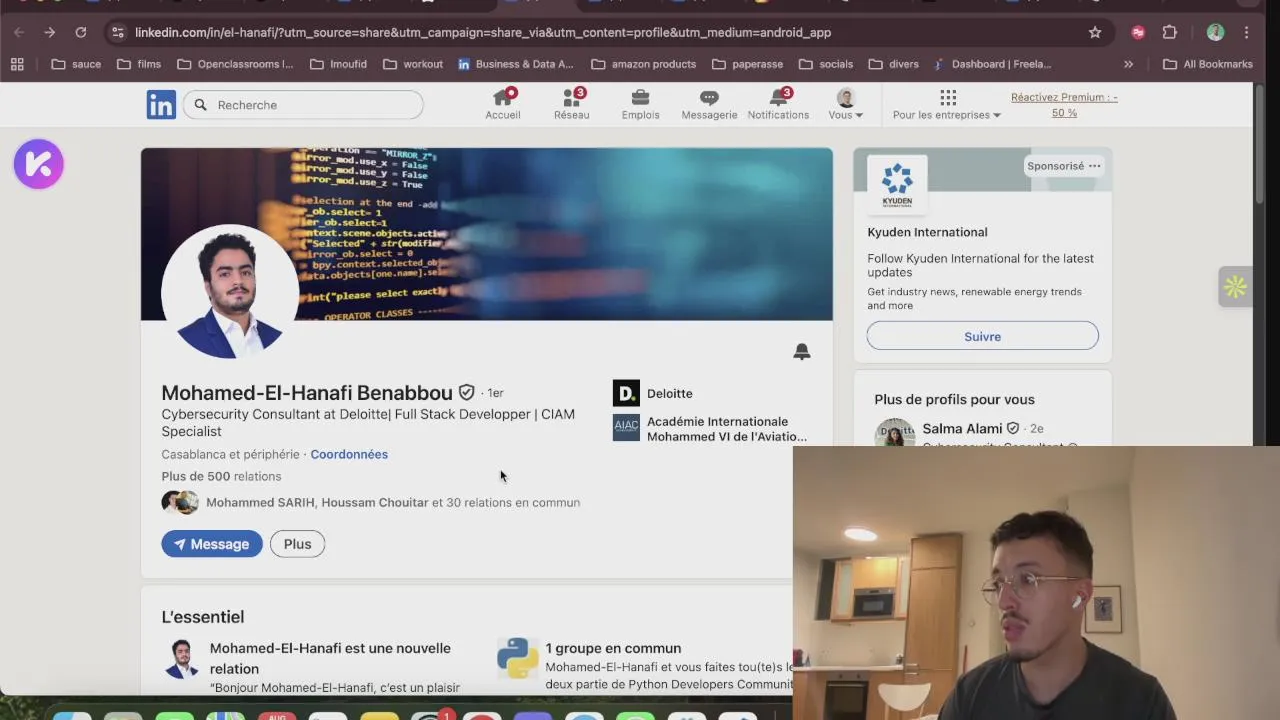Click the address bar URL
This screenshot has height=720, width=1280.
pos(483,32)
